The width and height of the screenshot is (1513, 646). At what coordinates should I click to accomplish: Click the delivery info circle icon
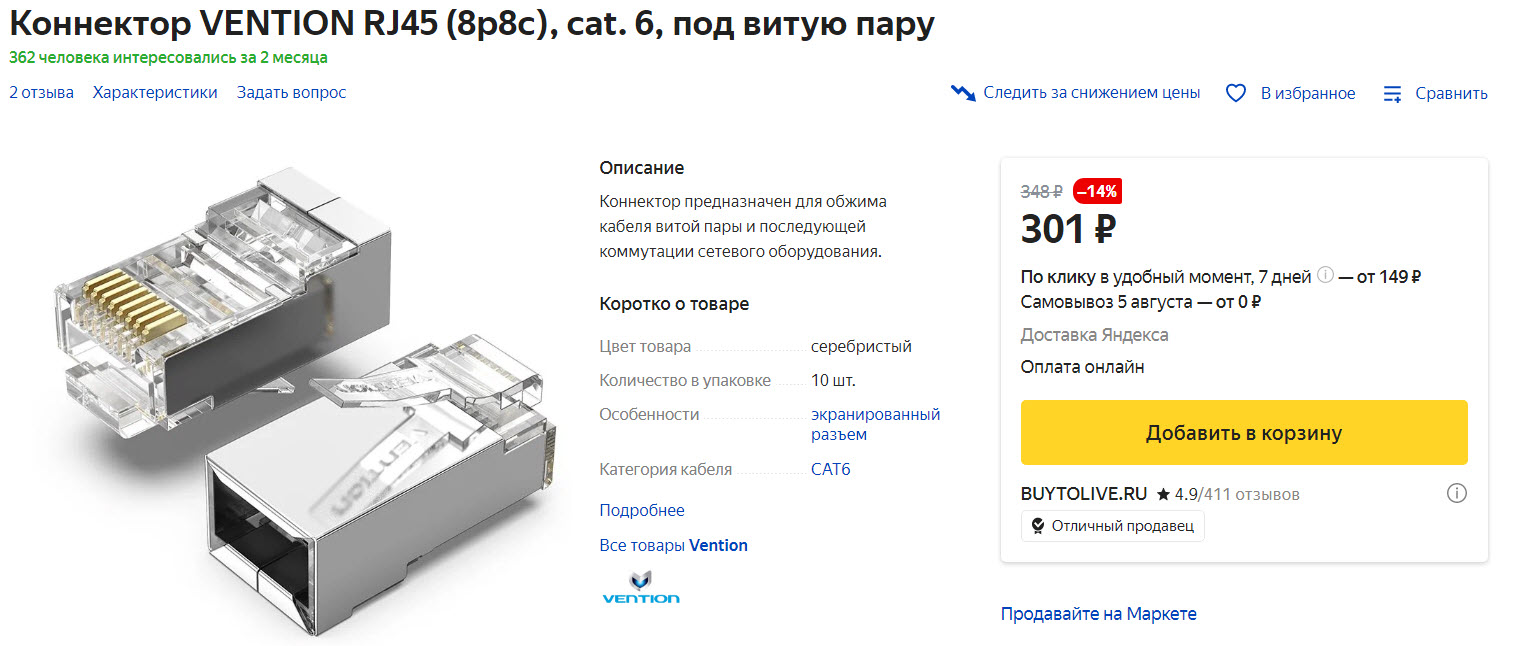point(1326,275)
